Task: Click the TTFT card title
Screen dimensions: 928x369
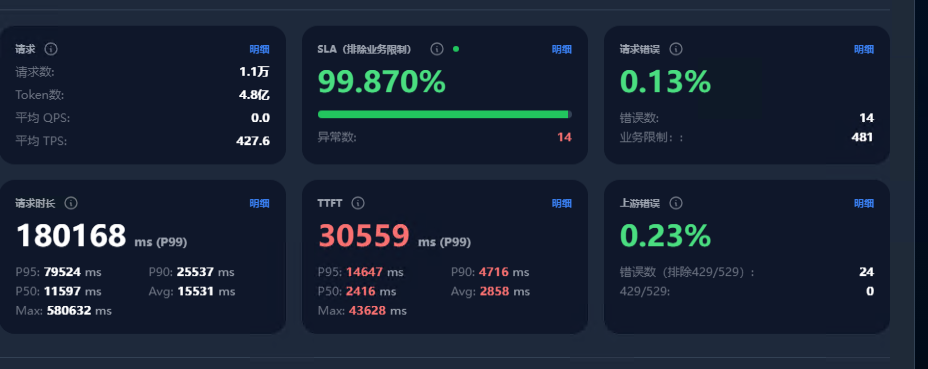Action: (330, 204)
